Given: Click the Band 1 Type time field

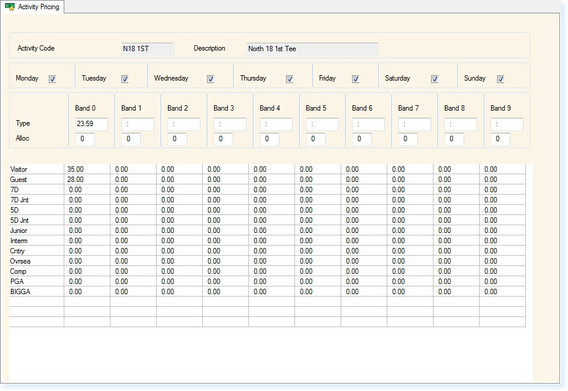Looking at the screenshot, I should (x=138, y=124).
